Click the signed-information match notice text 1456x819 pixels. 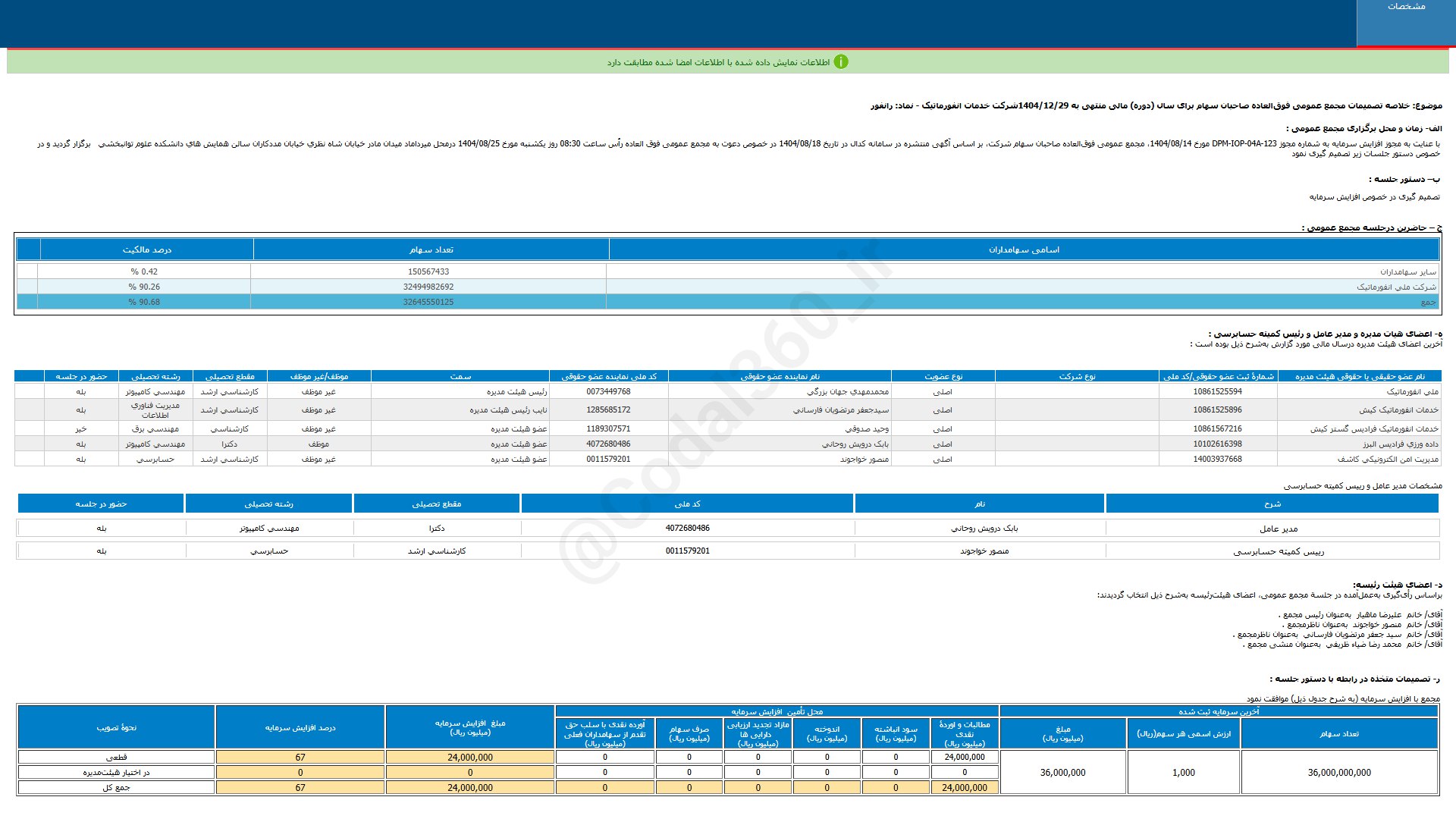coord(717,62)
